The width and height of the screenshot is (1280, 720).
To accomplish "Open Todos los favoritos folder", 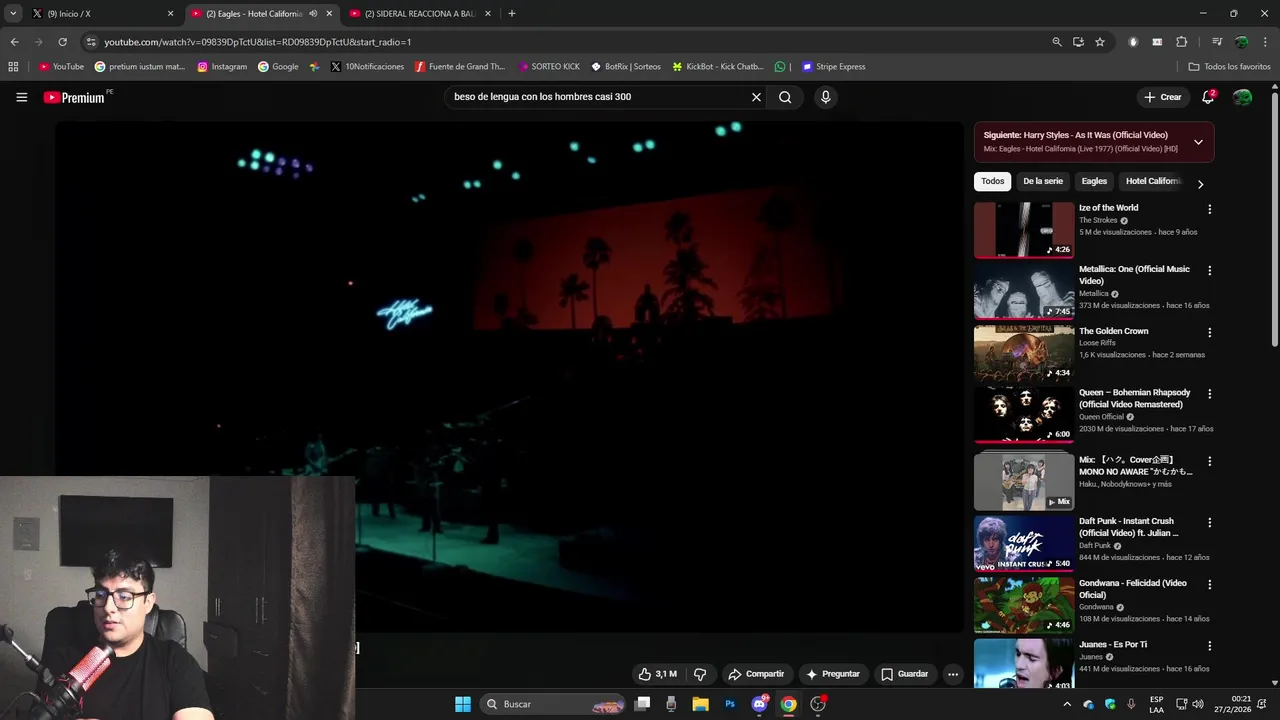I will (x=1229, y=67).
